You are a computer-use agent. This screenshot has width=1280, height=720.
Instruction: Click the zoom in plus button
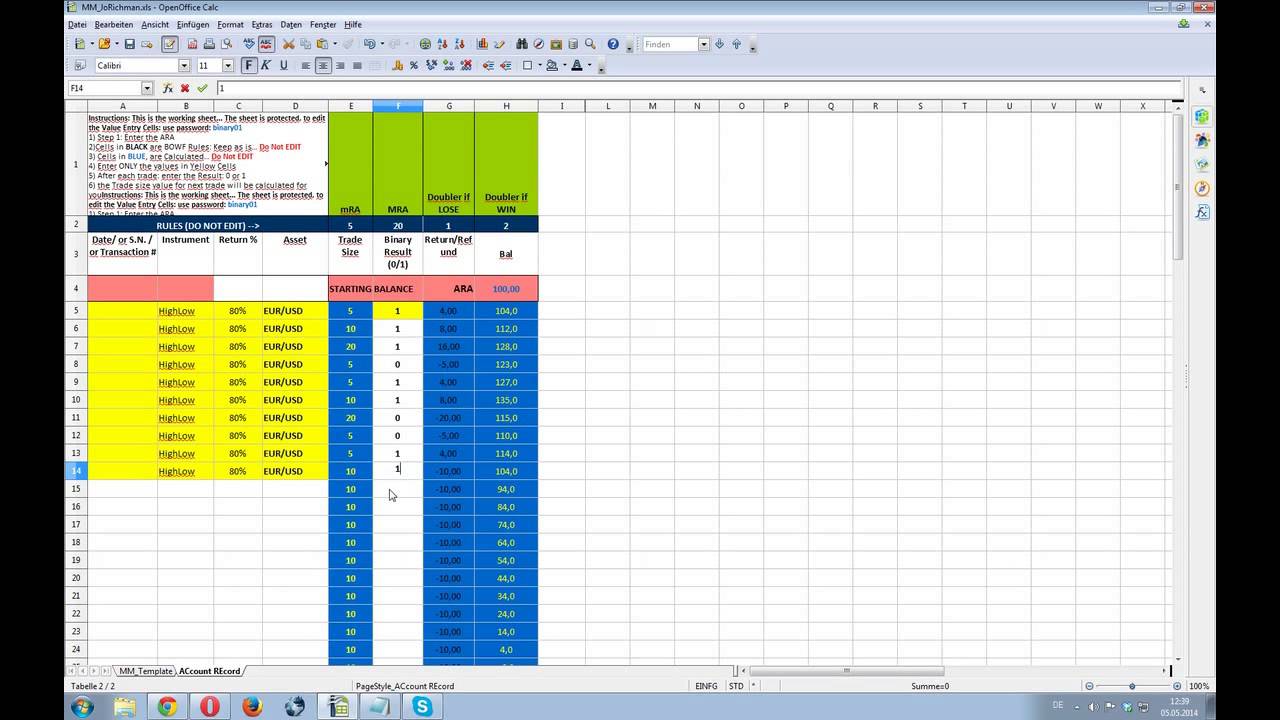1177,686
